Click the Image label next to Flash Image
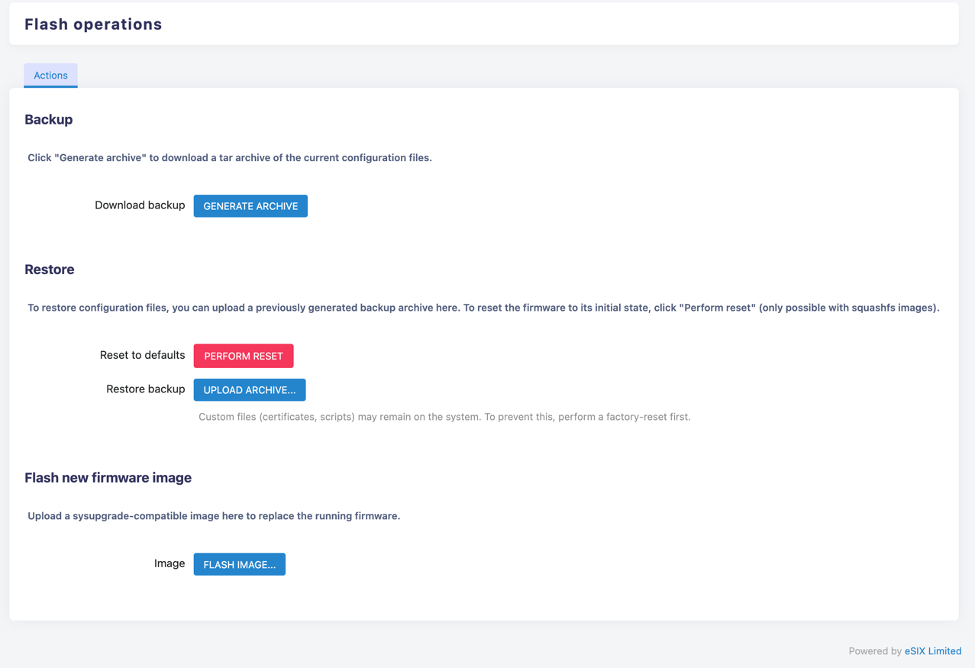977x668 pixels. pyautogui.click(x=170, y=563)
